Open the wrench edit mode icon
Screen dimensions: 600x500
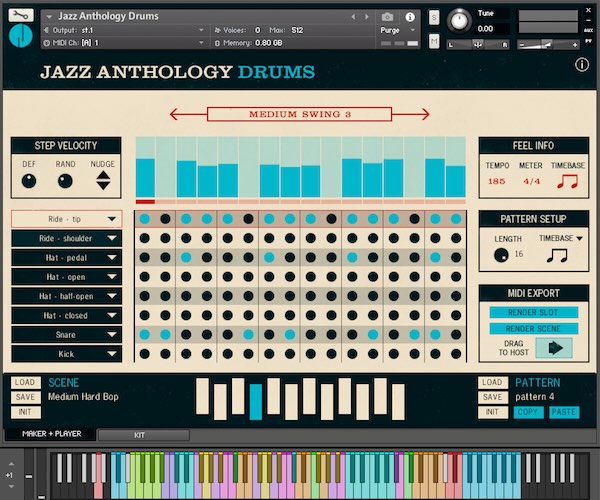click(21, 15)
